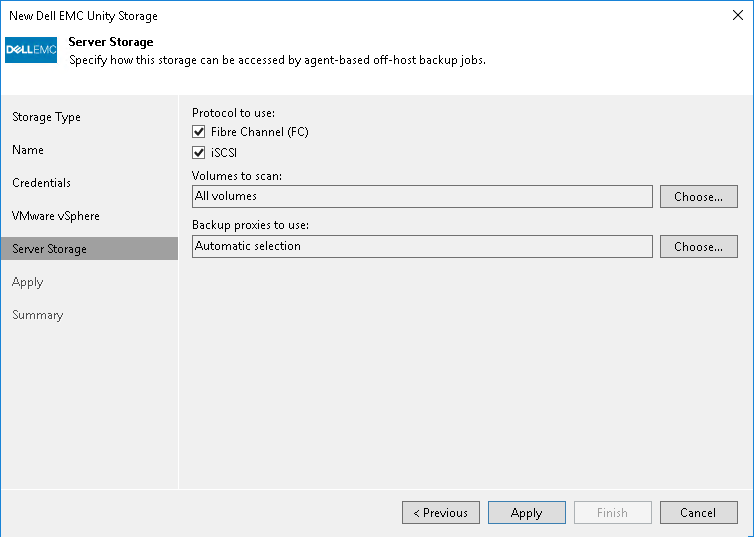The width and height of the screenshot is (754, 537).
Task: Click the Finish button
Action: point(612,513)
